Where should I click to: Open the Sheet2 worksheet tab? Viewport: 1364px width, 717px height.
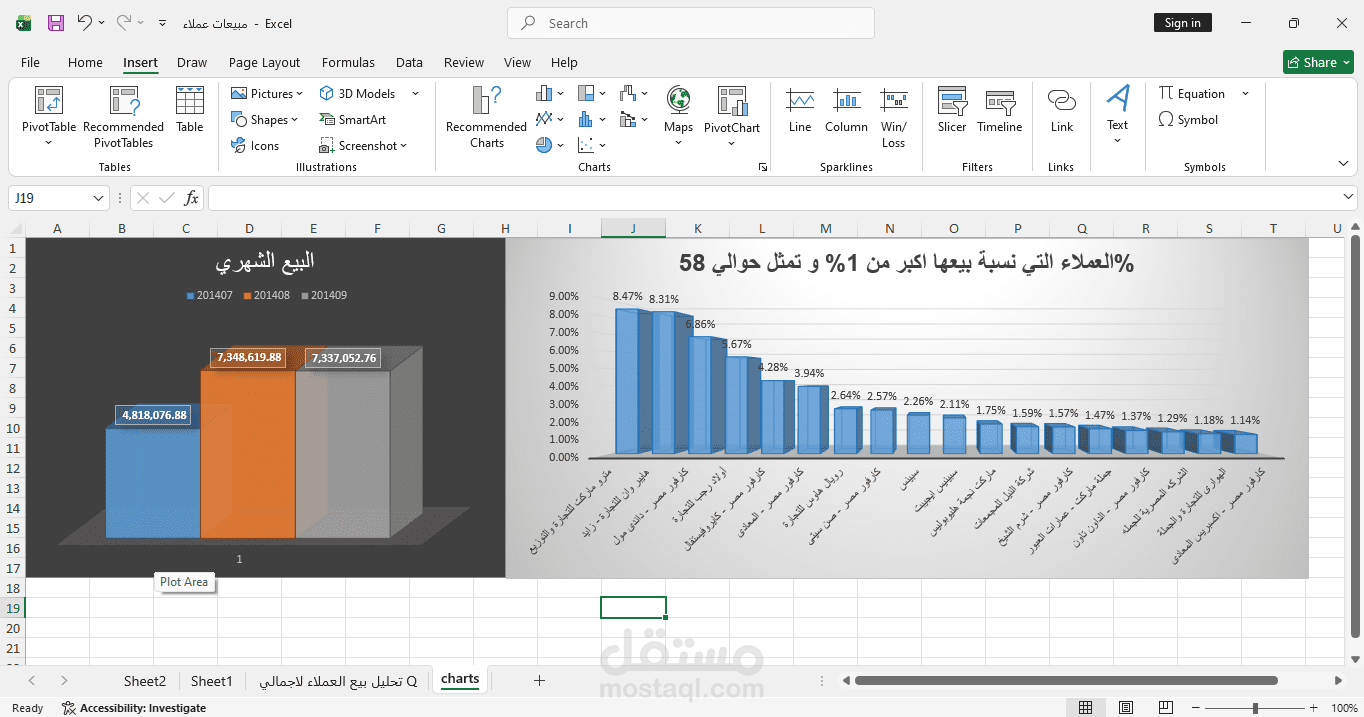(x=145, y=681)
